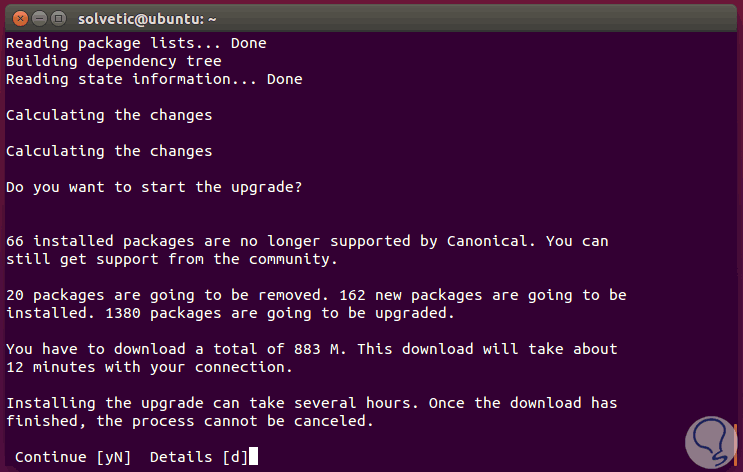The height and width of the screenshot is (472, 743).
Task: Minimize the terminal window
Action: (x=36, y=18)
